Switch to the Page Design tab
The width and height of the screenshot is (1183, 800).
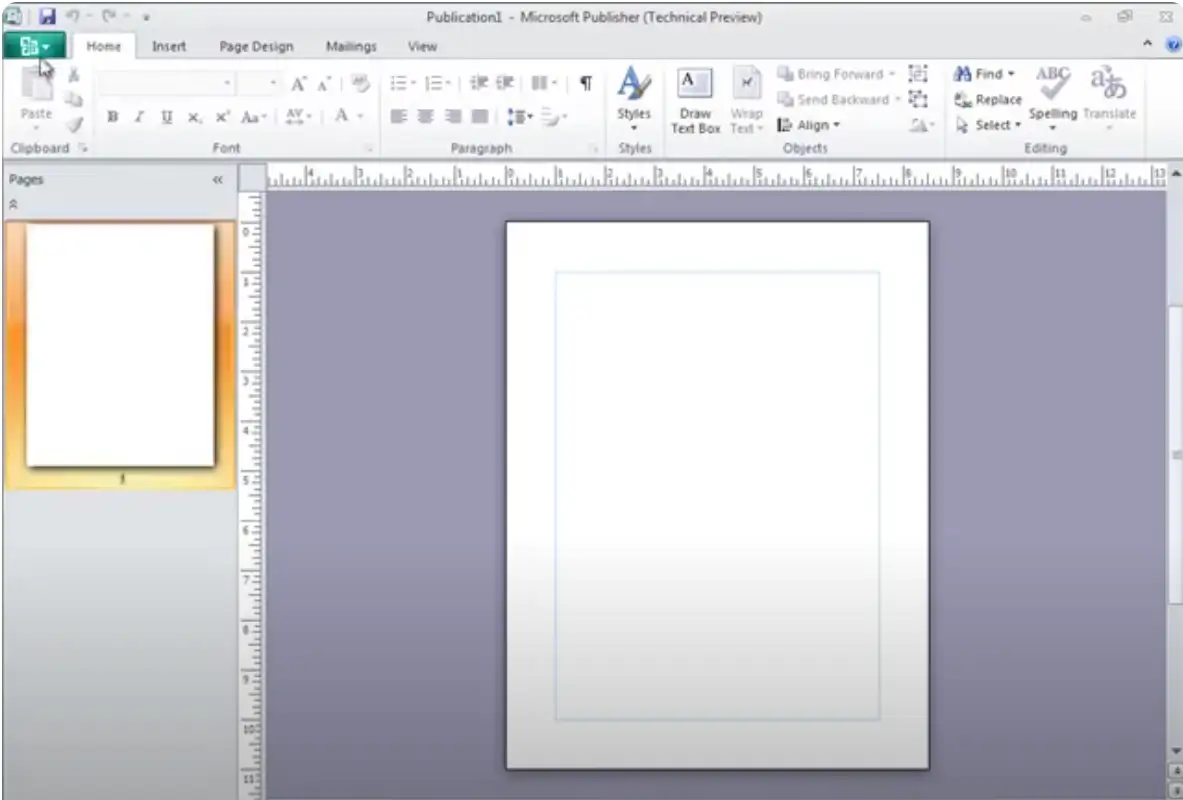click(256, 46)
